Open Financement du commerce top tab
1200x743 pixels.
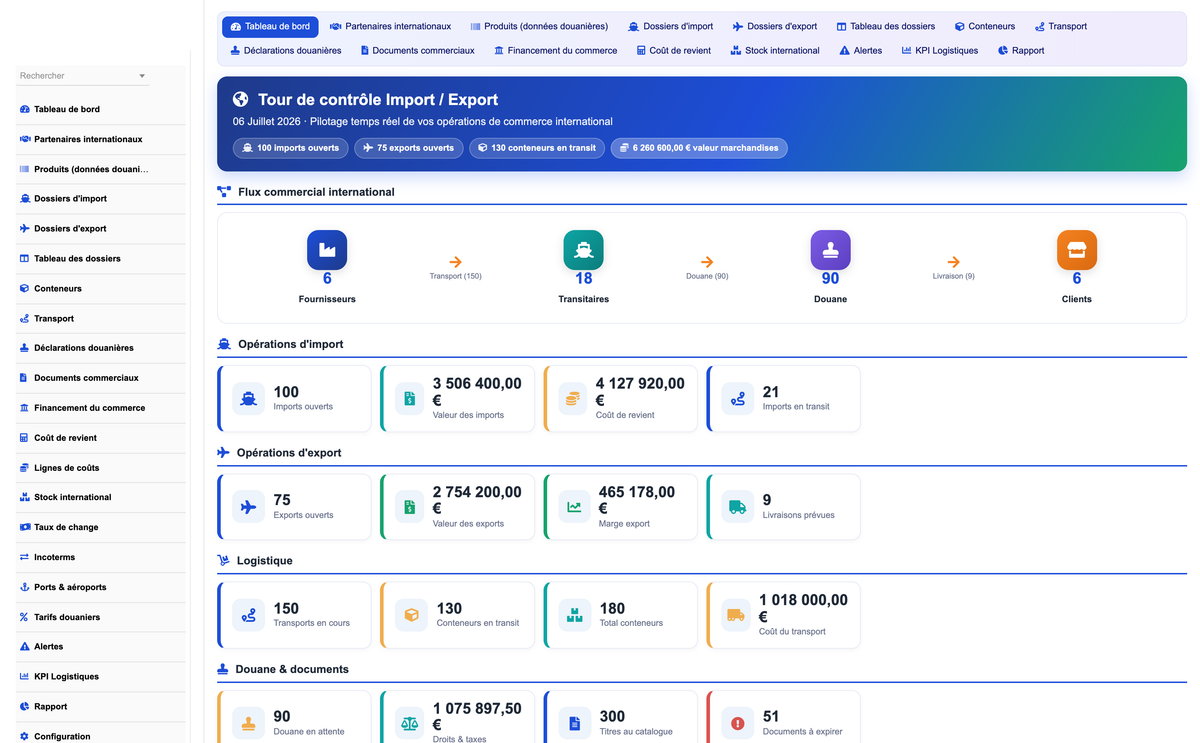(x=556, y=50)
